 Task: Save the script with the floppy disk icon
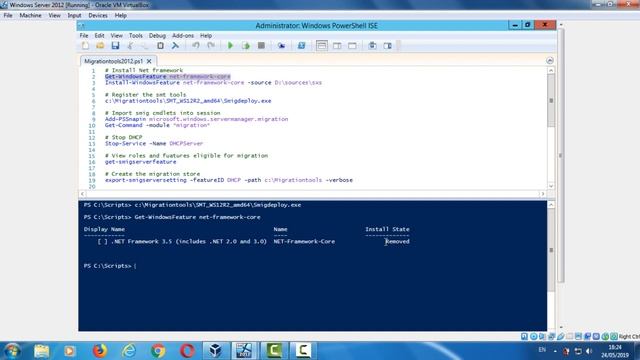pos(116,46)
